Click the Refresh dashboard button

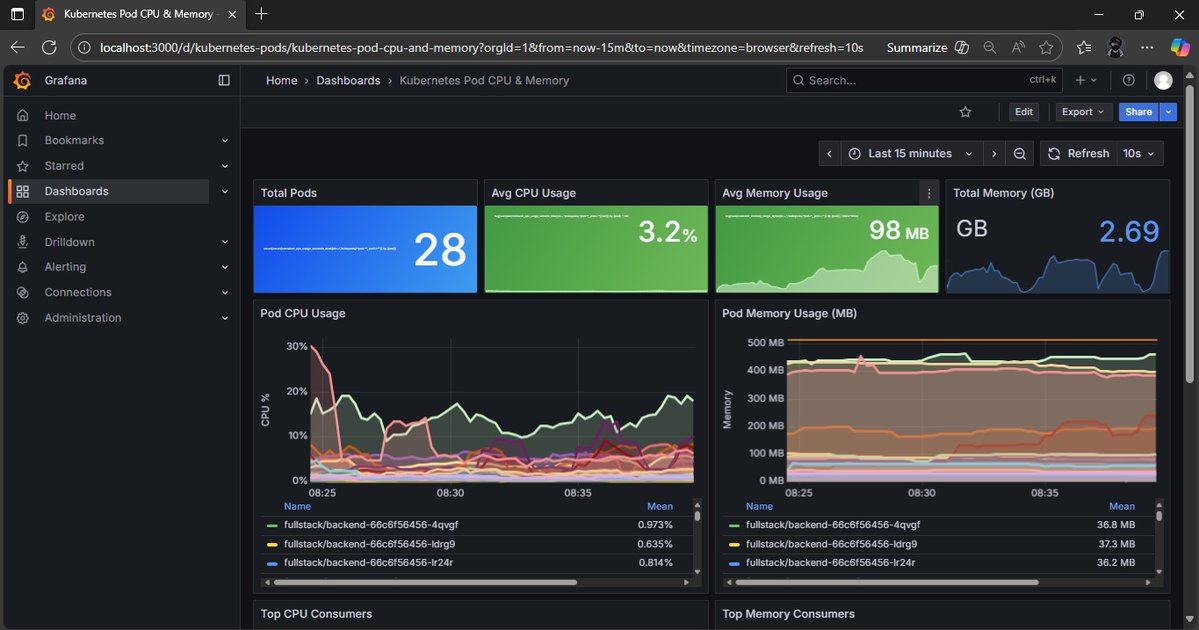1078,154
